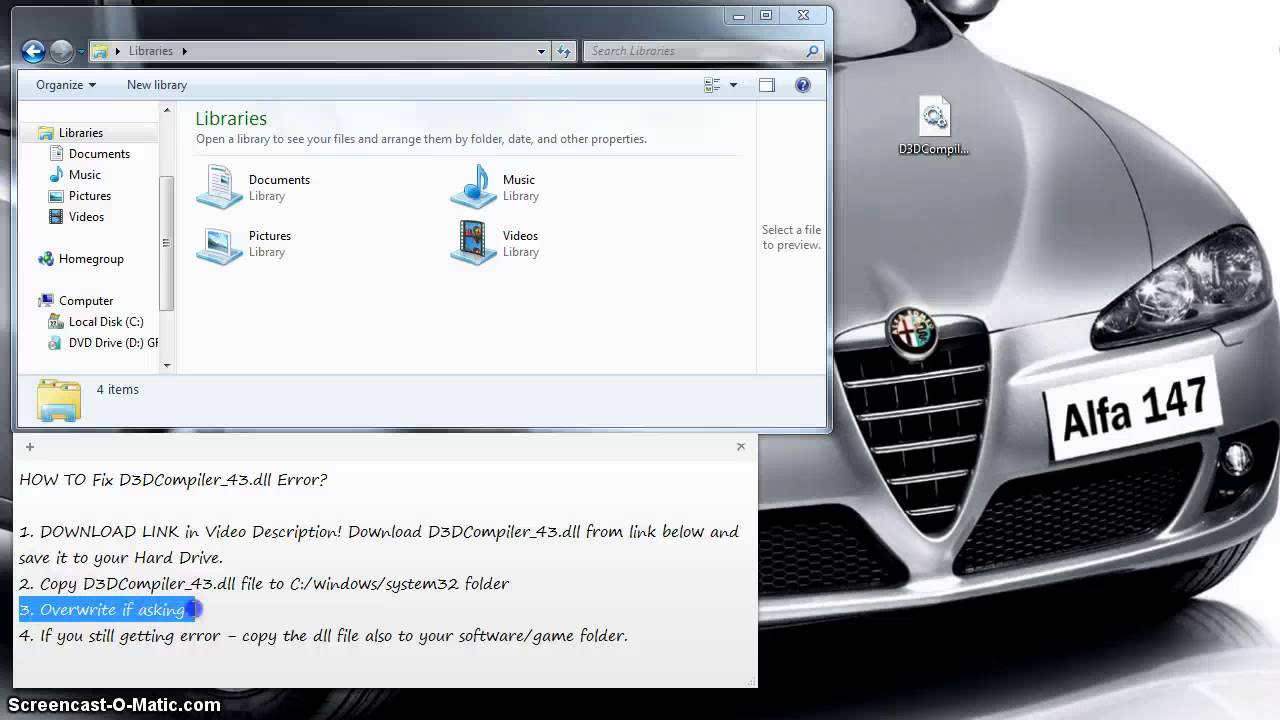Add a new note with plus icon
This screenshot has width=1280, height=720.
30,447
